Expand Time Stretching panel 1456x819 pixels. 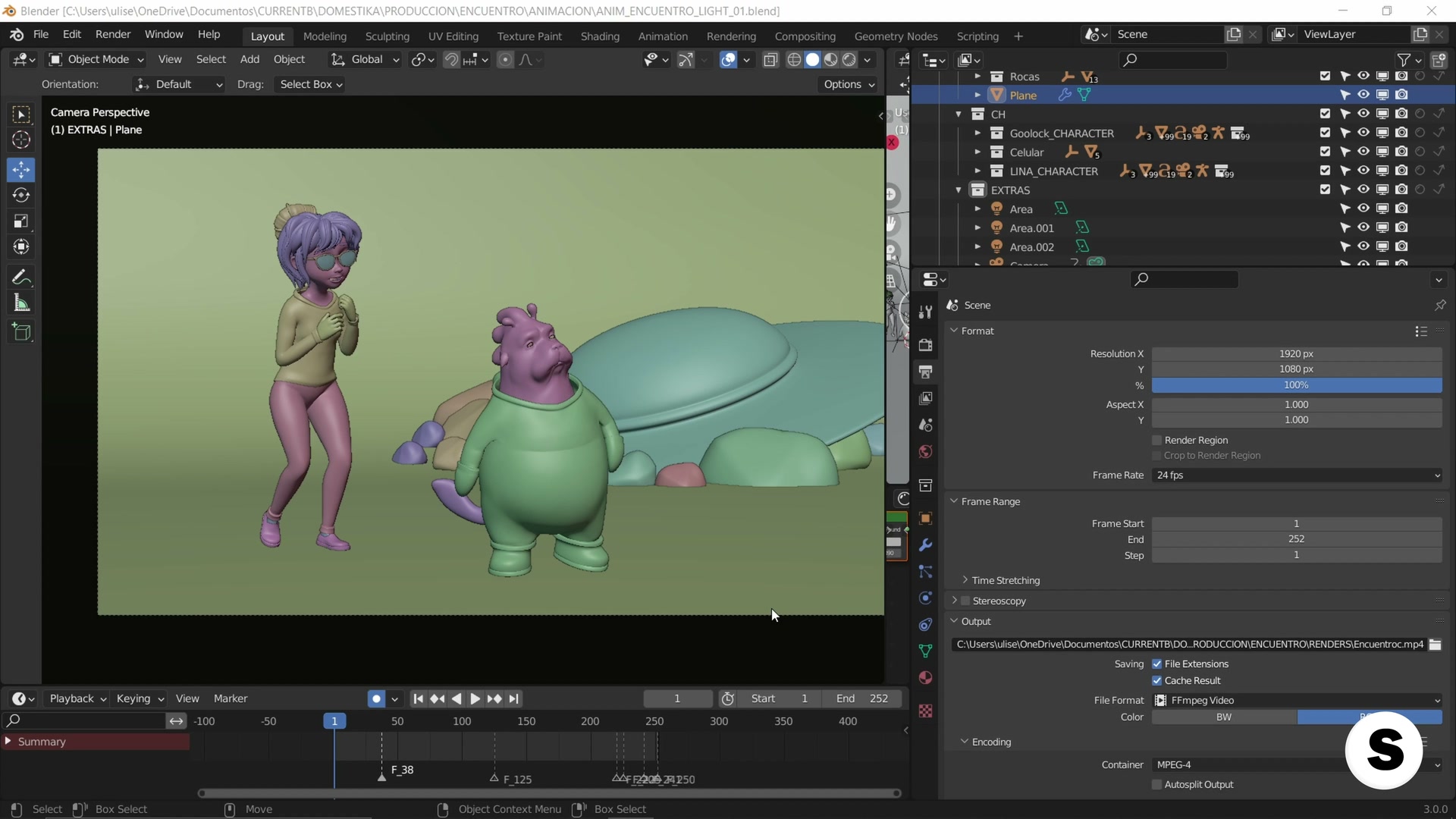1005,580
